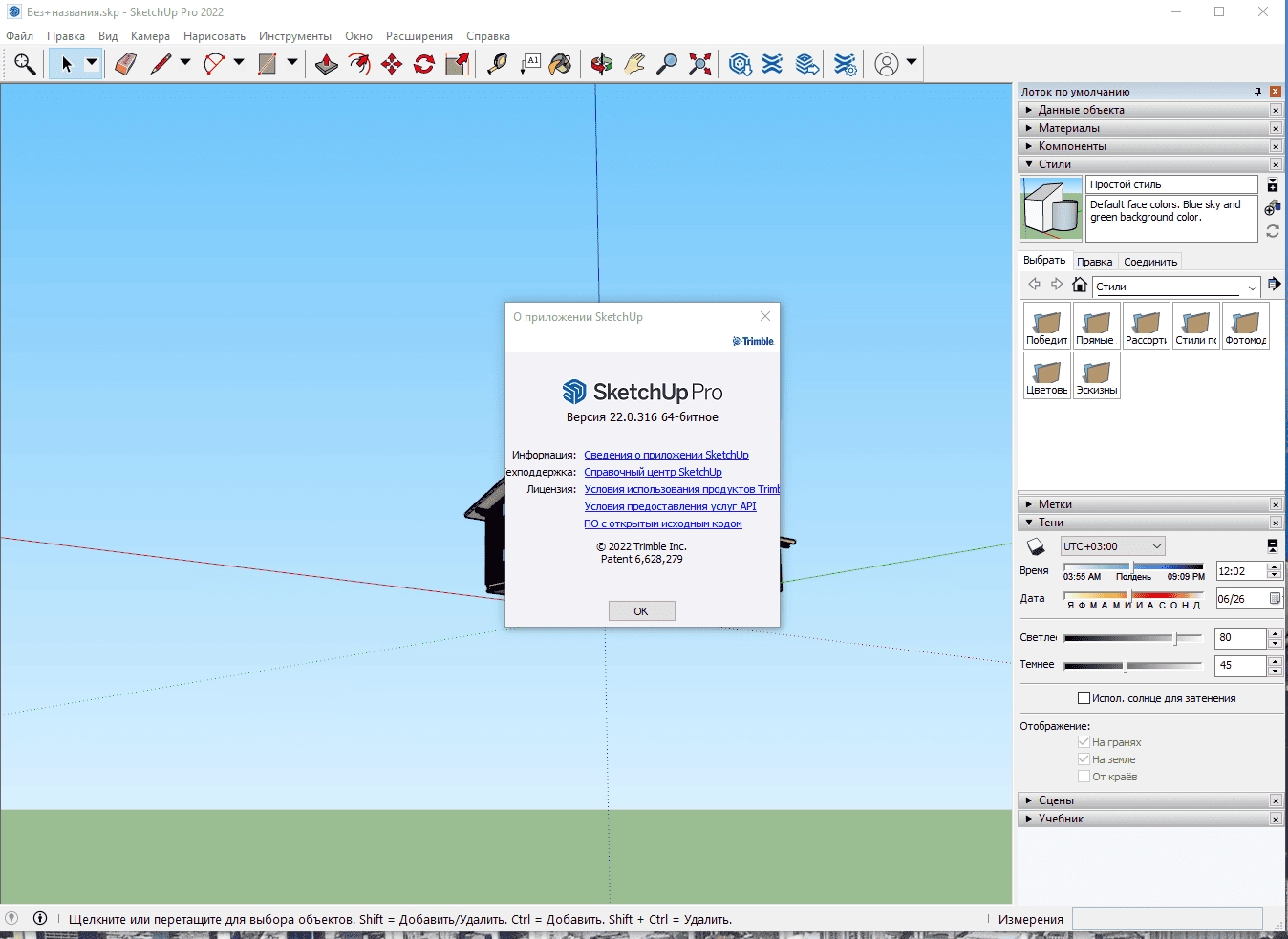Screen dimensions: 1288x939
Task: Click the Время time-of-day slider
Action: 1133,566
